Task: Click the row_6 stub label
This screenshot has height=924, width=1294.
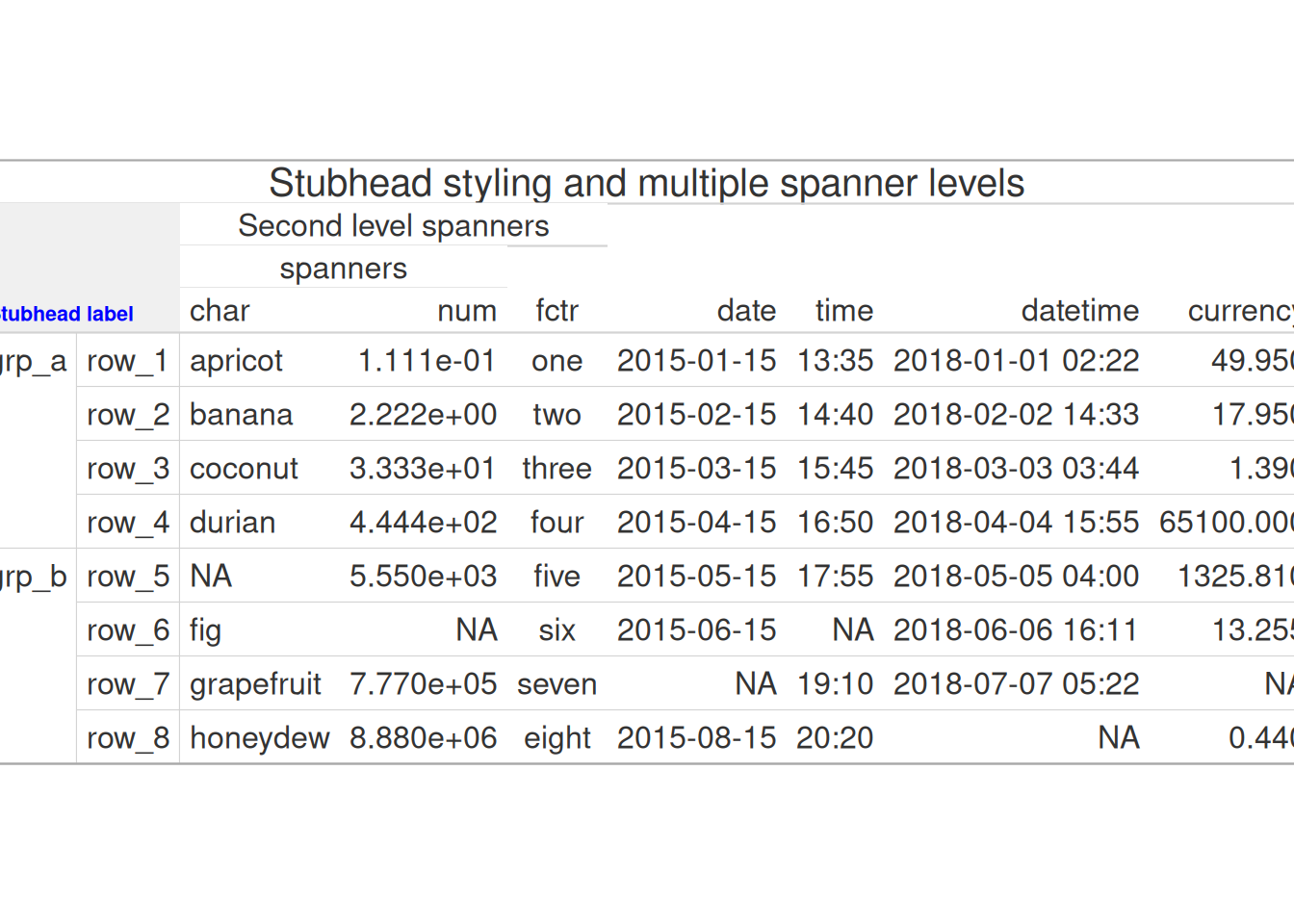Action: (128, 630)
